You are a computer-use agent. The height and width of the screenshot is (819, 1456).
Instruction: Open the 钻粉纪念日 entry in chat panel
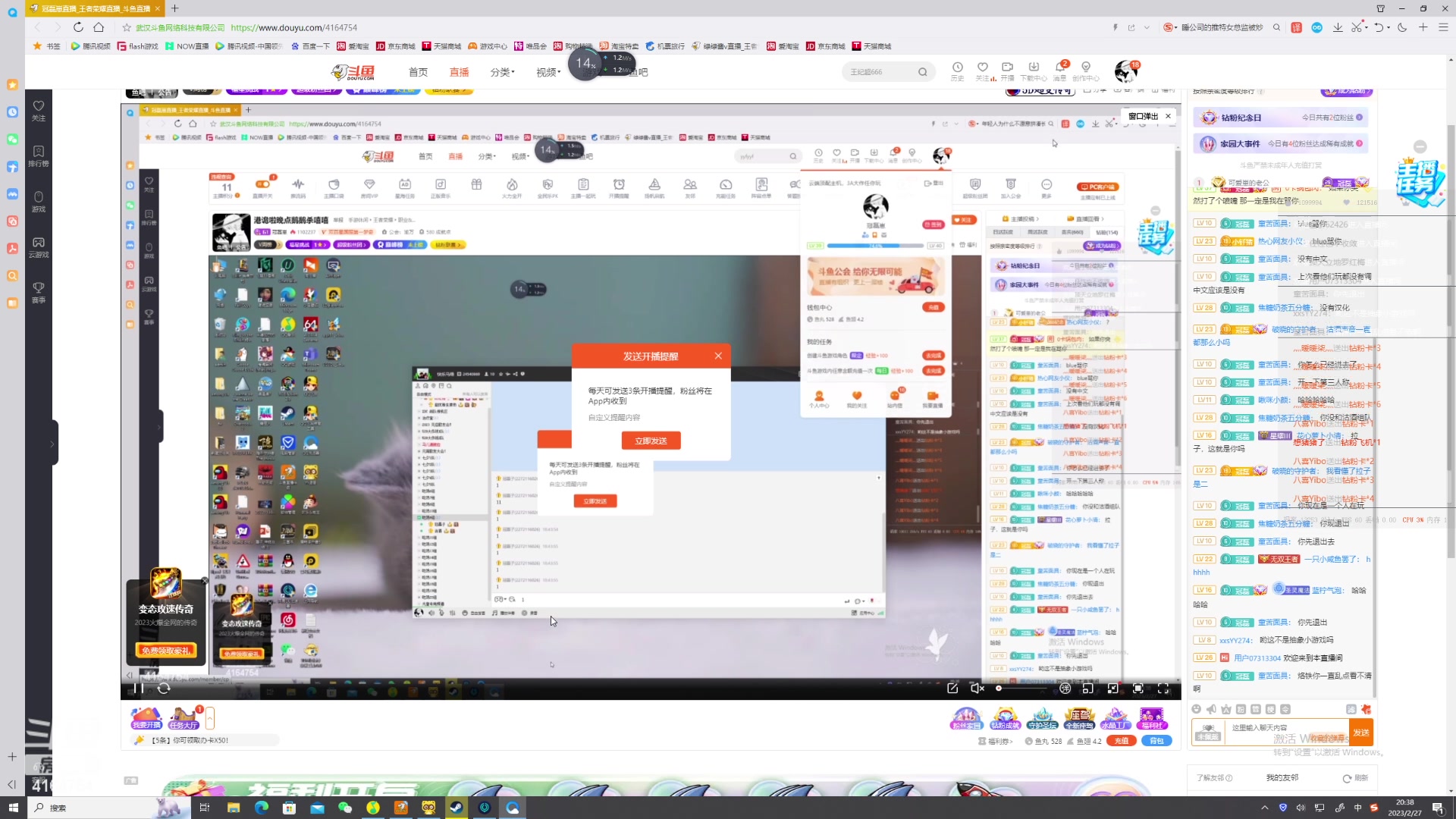tap(1281, 118)
